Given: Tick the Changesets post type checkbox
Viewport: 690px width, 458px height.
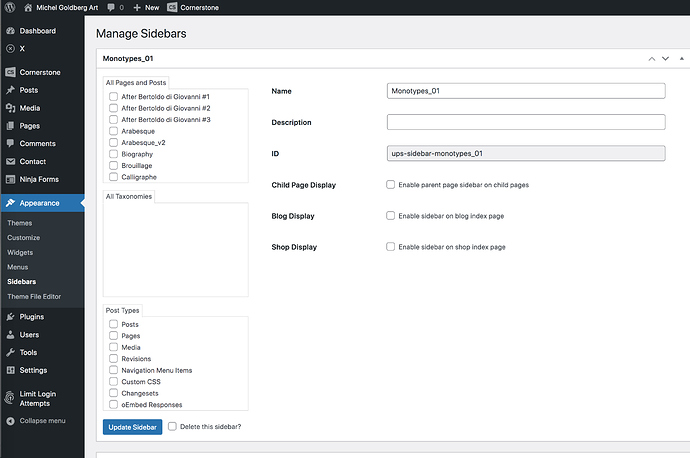Looking at the screenshot, I should (113, 393).
